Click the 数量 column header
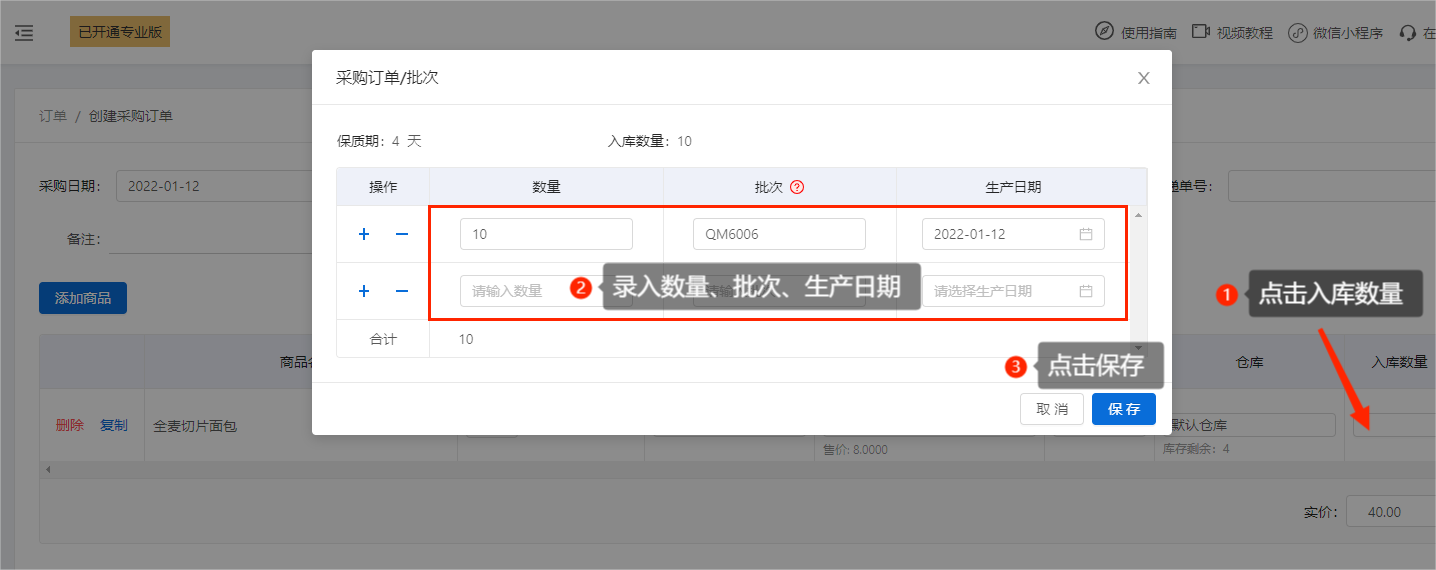Viewport: 1436px width, 570px height. (x=546, y=187)
